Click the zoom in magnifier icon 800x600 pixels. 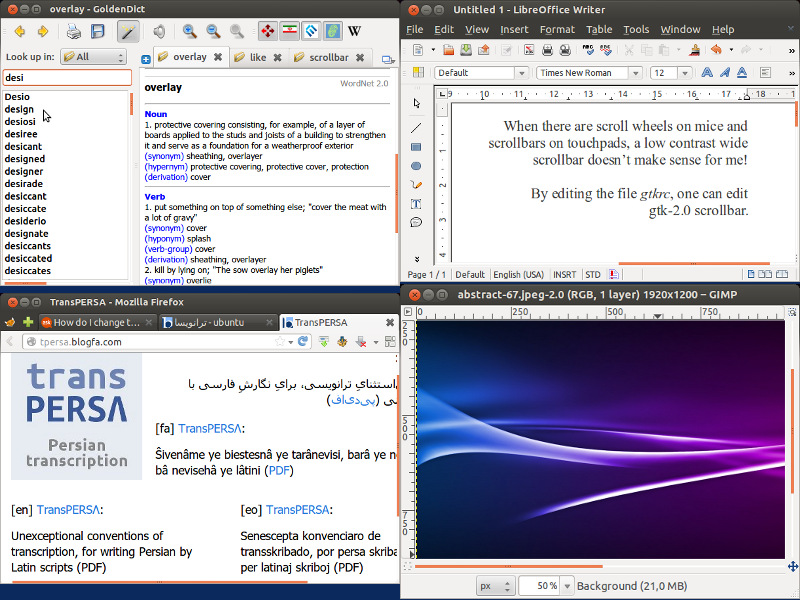tap(190, 32)
